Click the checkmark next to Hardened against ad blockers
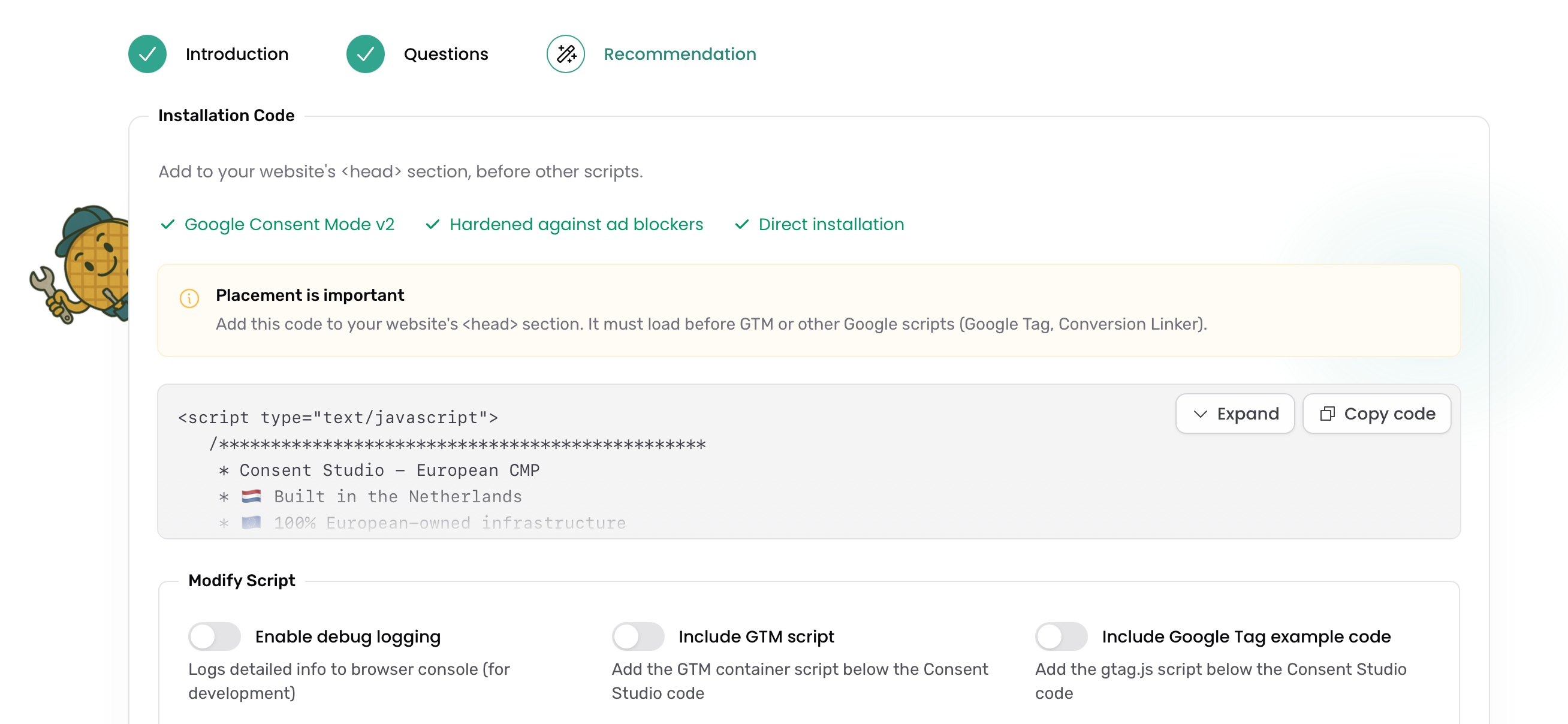Screen dimensions: 1568x724 pyautogui.click(x=432, y=225)
